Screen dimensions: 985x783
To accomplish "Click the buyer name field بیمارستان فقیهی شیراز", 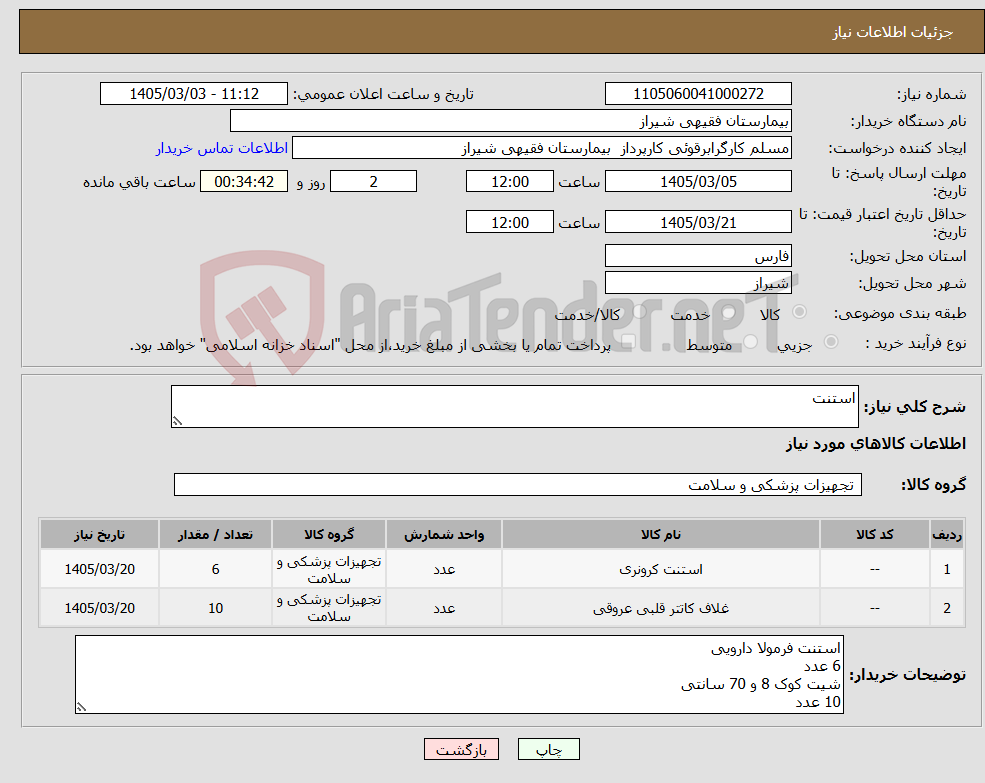I will [x=511, y=121].
